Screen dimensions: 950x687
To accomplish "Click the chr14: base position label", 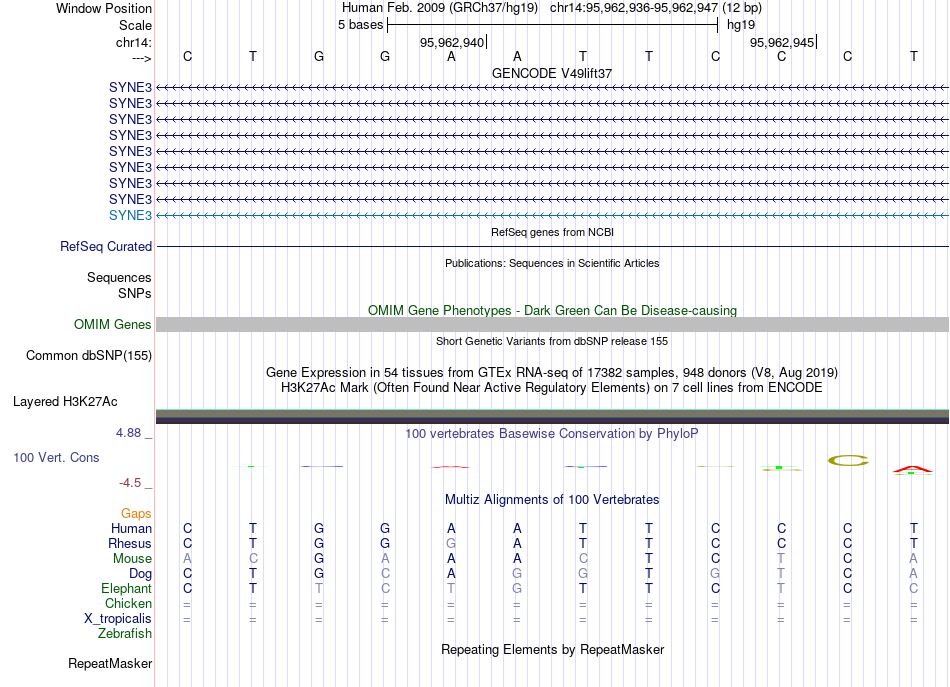I will click(x=133, y=42).
